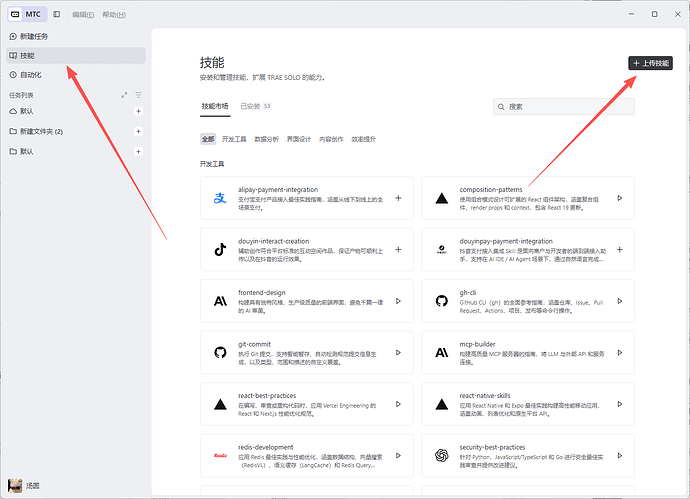
Task: Run redis-development with play icon
Action: (x=398, y=455)
